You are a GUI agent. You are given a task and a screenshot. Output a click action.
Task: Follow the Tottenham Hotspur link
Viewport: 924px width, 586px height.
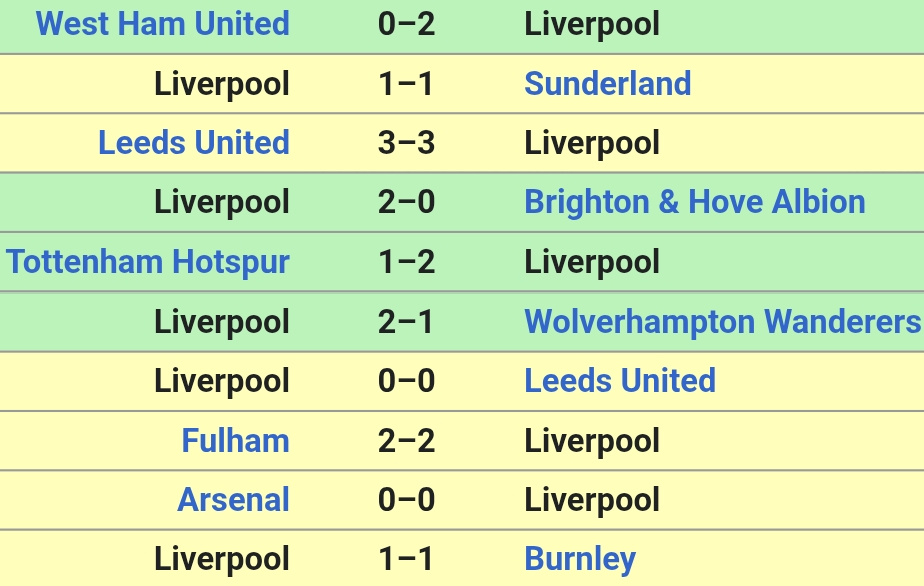[x=148, y=262]
